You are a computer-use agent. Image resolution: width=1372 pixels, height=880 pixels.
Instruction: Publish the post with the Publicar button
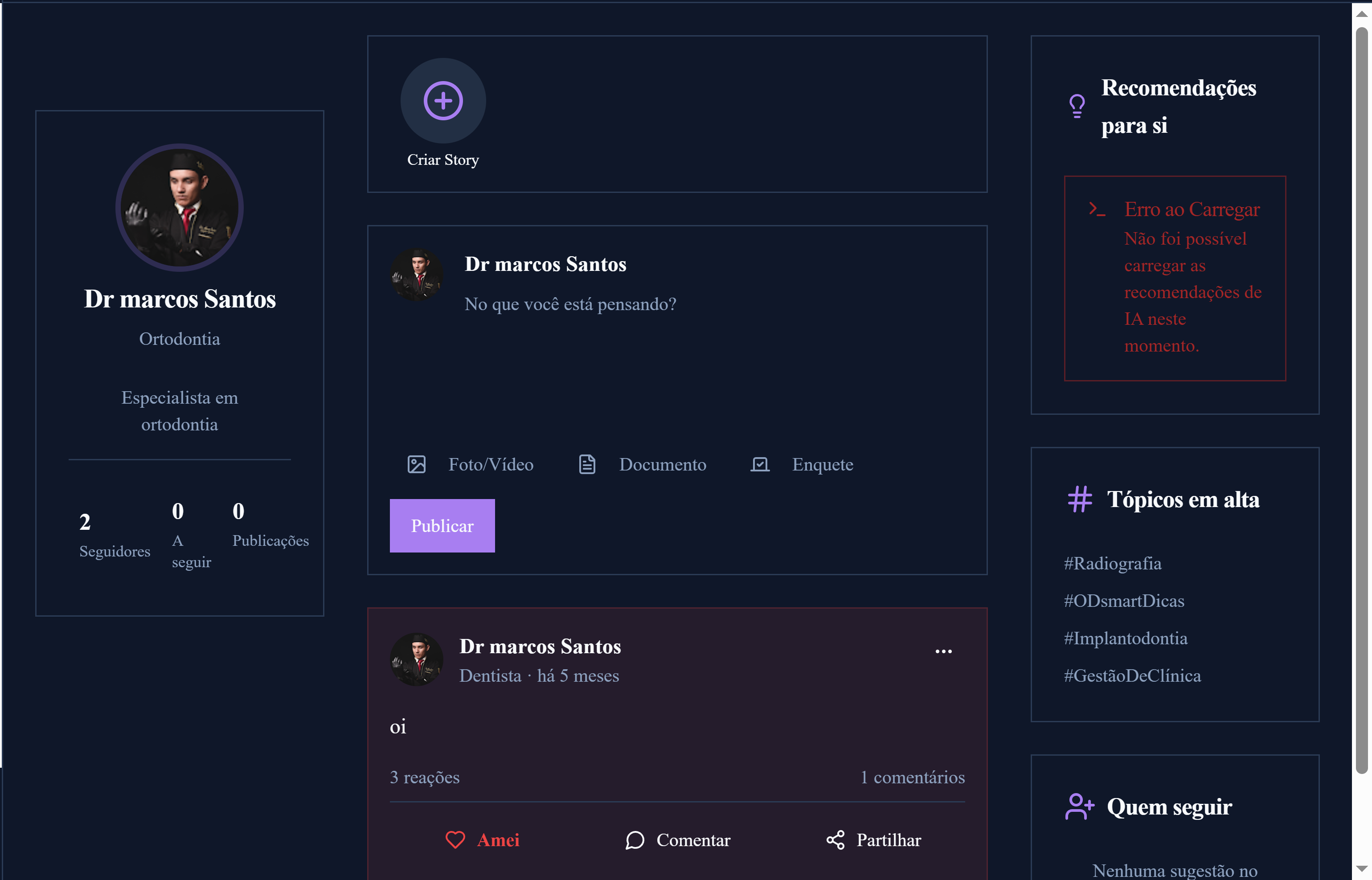pos(442,525)
